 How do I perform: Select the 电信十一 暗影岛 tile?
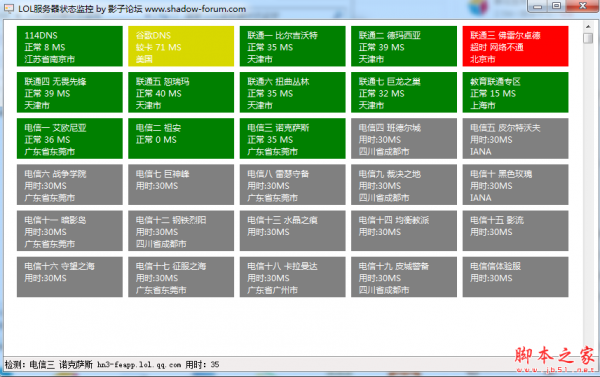pyautogui.click(x=70, y=231)
